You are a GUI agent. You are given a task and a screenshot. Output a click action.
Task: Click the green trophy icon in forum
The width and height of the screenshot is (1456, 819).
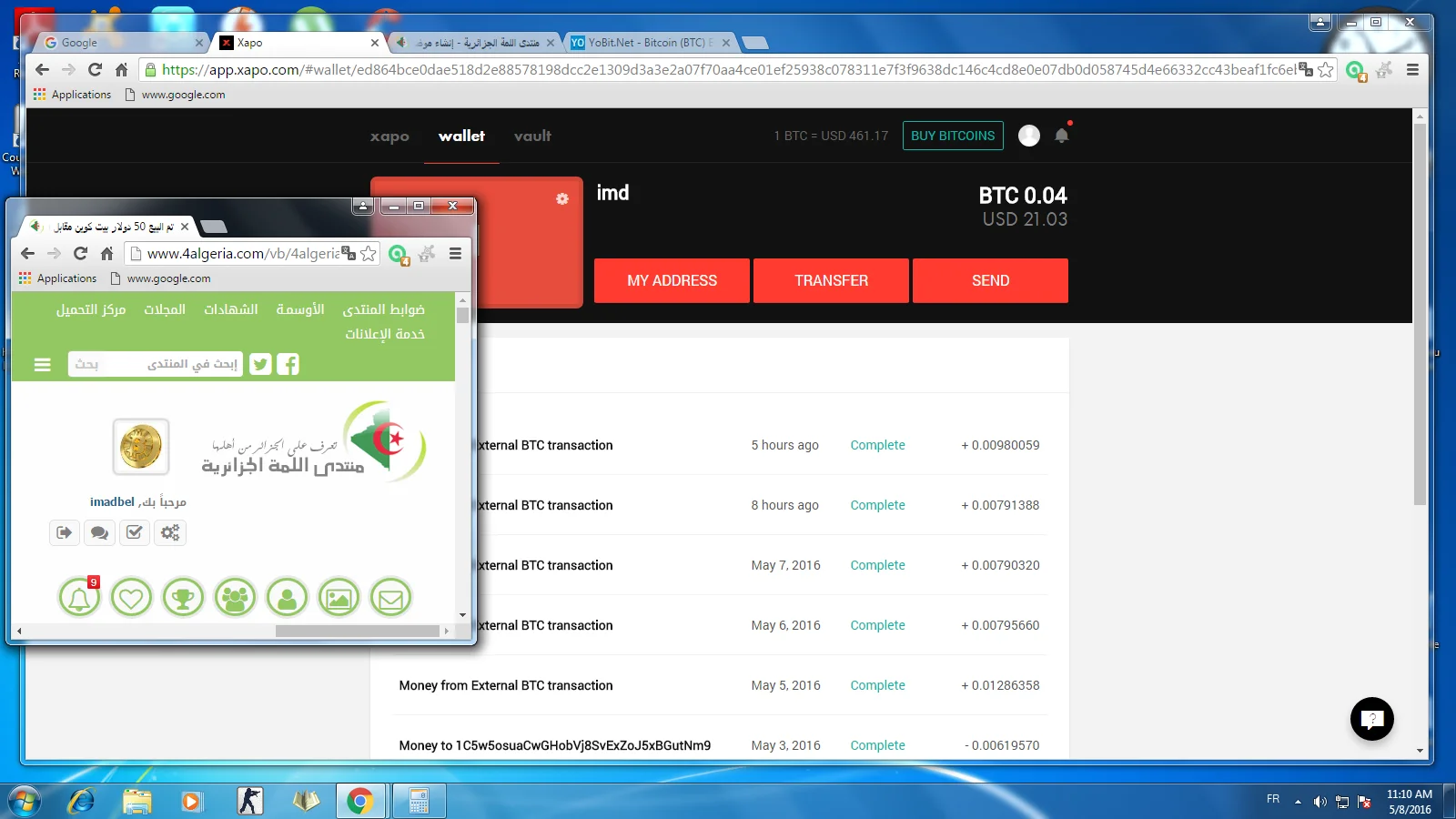pos(183,598)
